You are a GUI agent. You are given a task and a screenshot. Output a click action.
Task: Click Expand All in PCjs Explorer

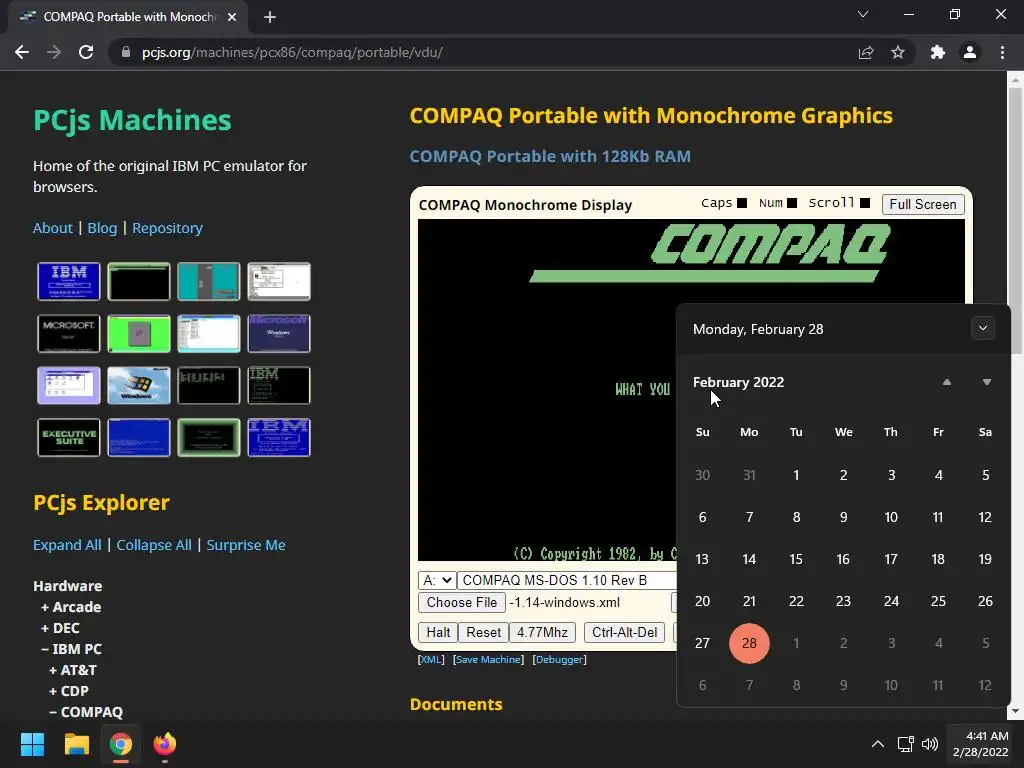[67, 545]
